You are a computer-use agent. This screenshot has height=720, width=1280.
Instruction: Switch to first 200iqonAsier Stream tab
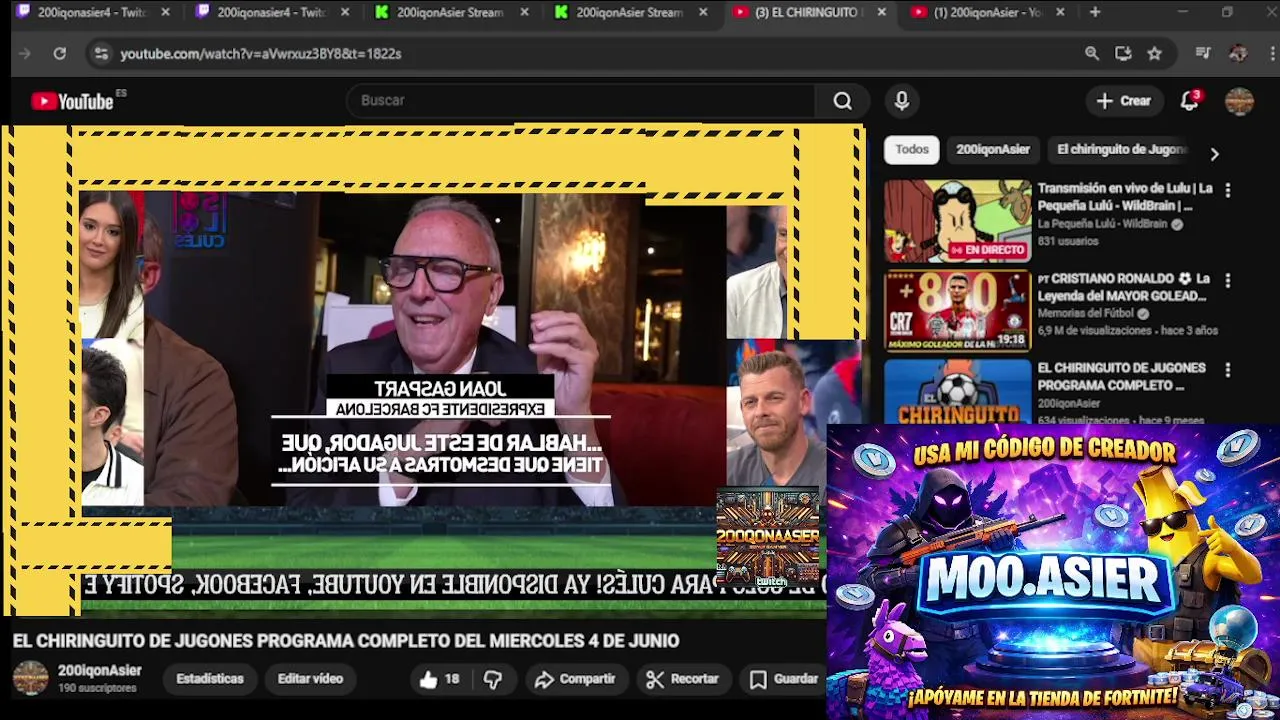click(451, 13)
